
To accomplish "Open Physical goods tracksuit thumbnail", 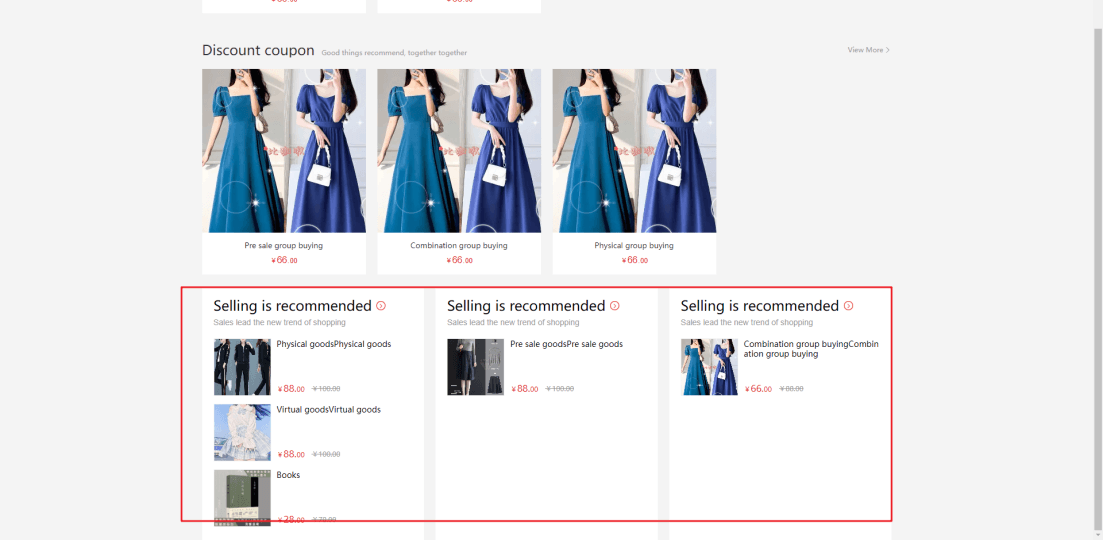I will click(x=242, y=367).
